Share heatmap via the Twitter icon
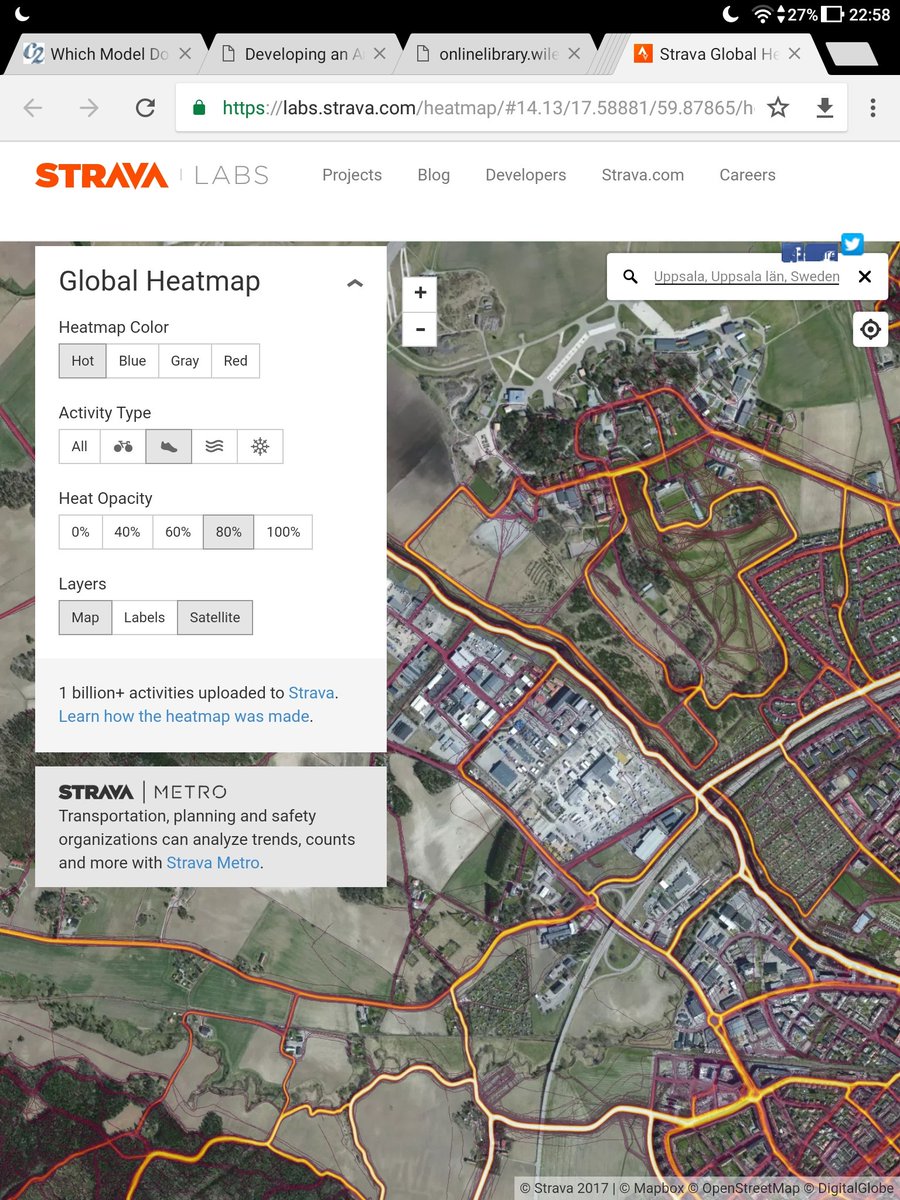This screenshot has width=900, height=1200. click(852, 244)
